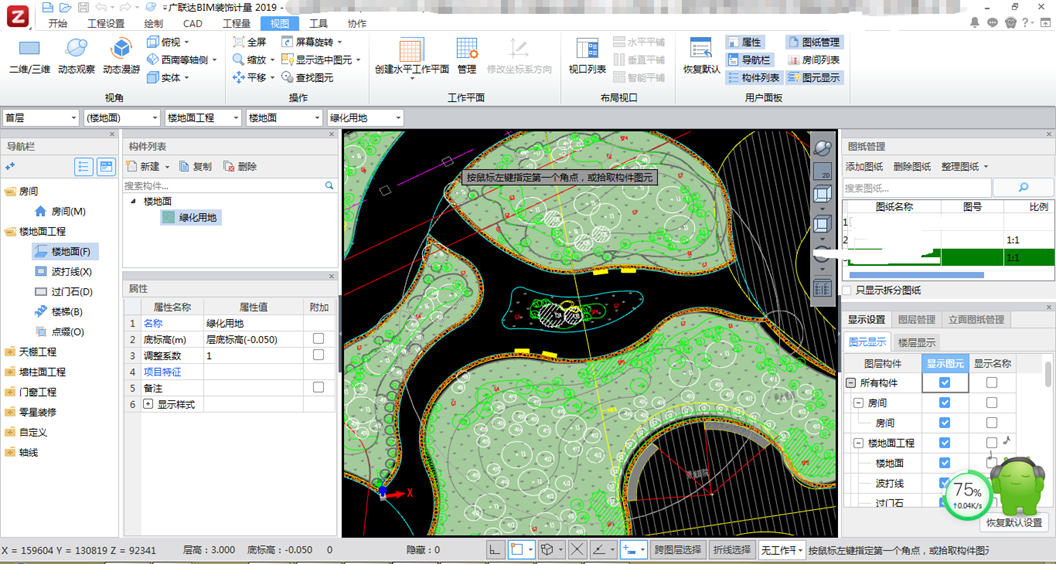Image resolution: width=1056 pixels, height=564 pixels.
Task: Open the 楼地面工程 dropdown
Action: [203, 118]
